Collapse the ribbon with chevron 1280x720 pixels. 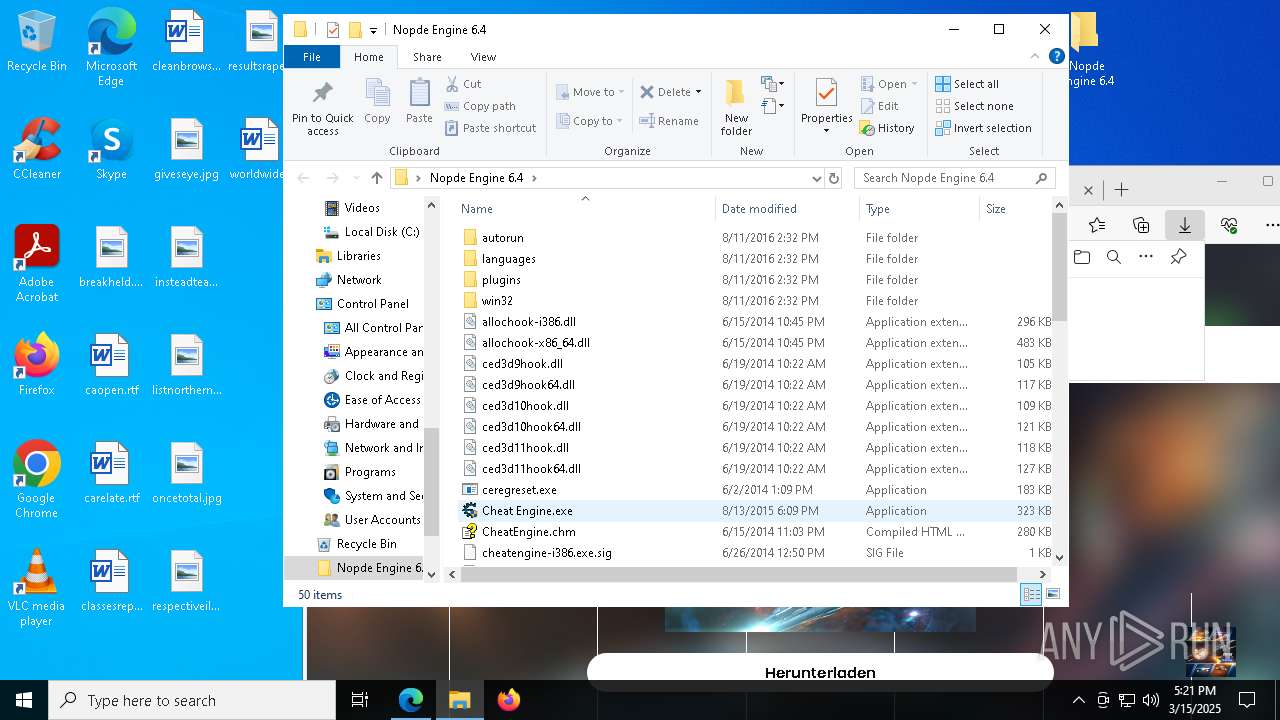tap(1036, 57)
